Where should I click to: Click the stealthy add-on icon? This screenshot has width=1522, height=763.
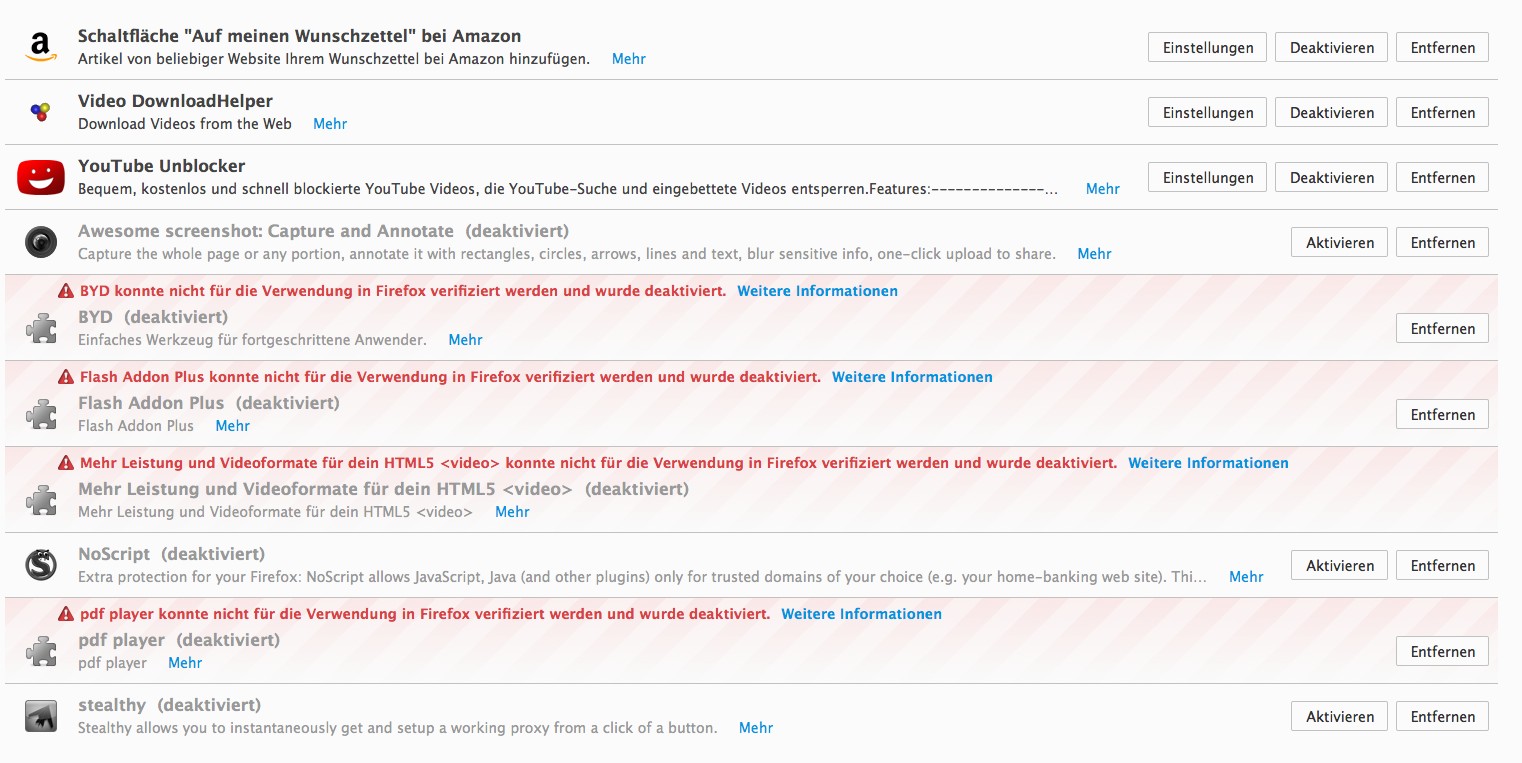pyautogui.click(x=41, y=716)
